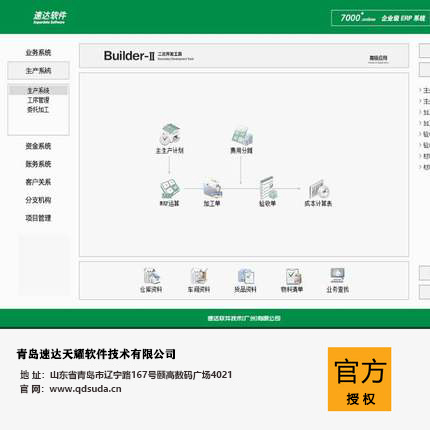The width and height of the screenshot is (430, 430).
Task: Select 资金系统 in the left sidebar
Action: (38, 146)
